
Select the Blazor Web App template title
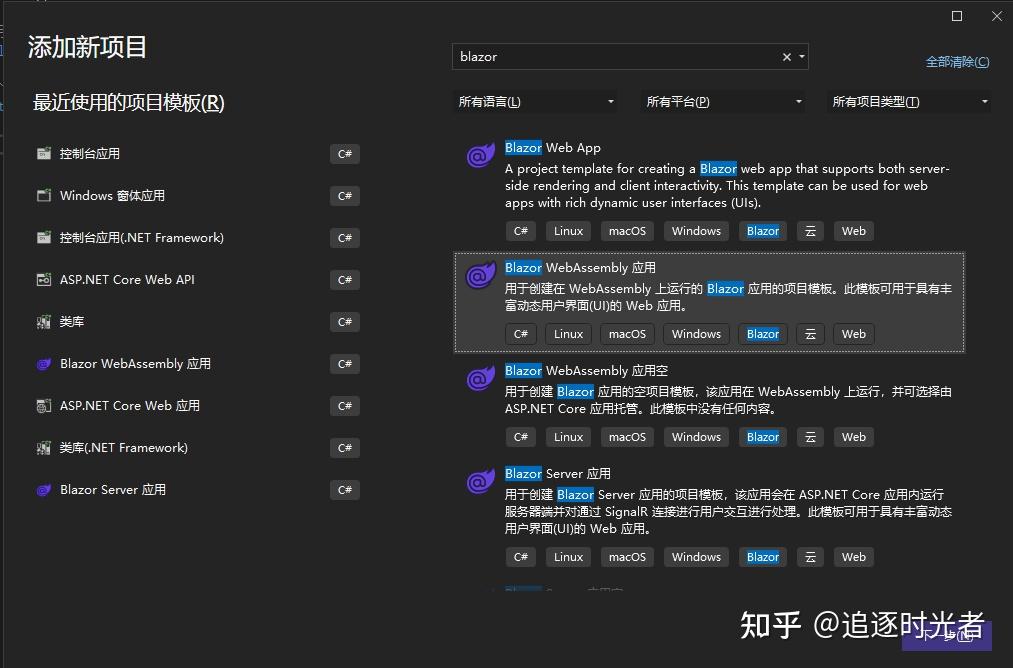552,148
